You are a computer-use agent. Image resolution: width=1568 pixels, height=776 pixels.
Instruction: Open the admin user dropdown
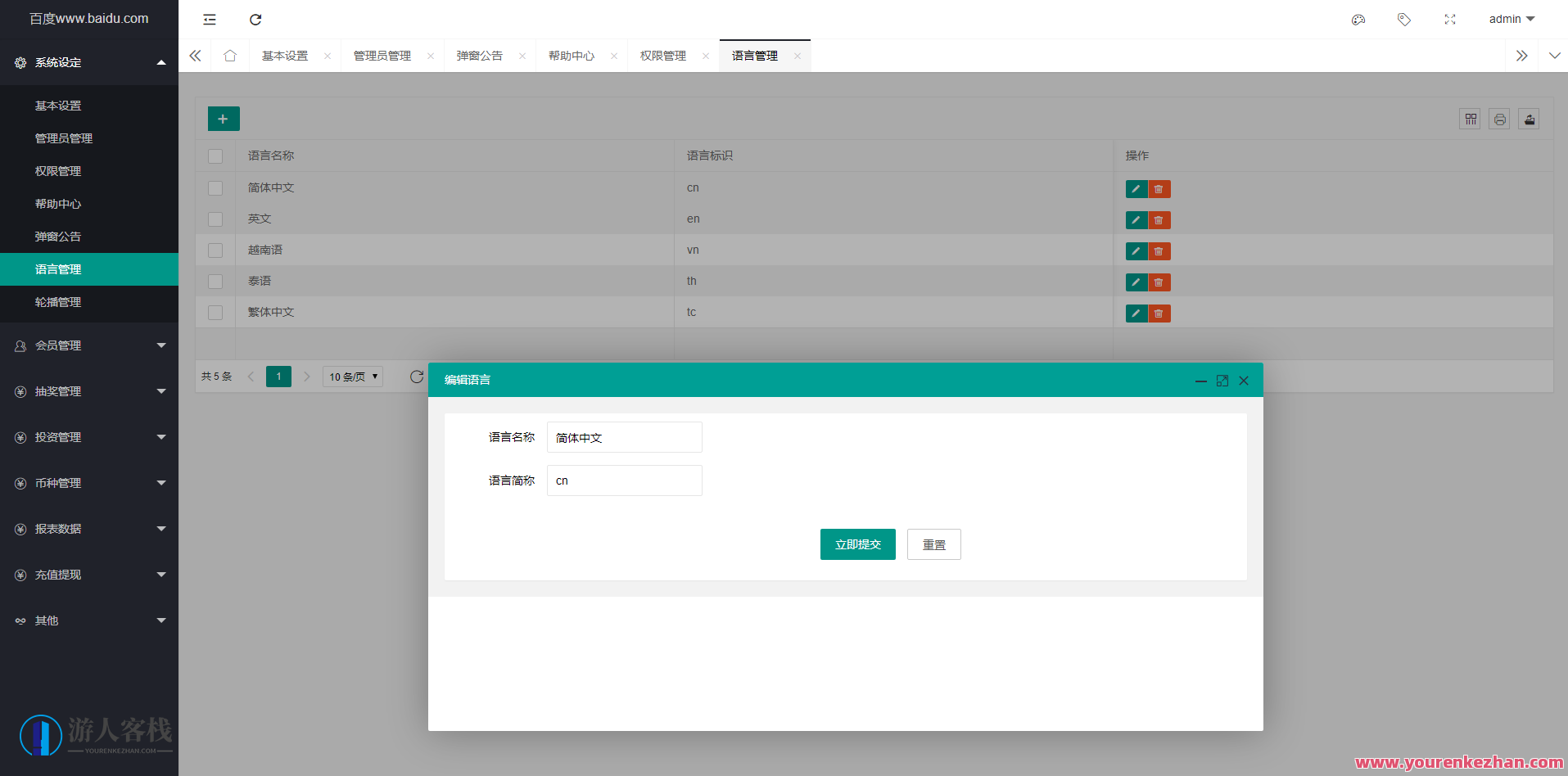click(x=1511, y=19)
